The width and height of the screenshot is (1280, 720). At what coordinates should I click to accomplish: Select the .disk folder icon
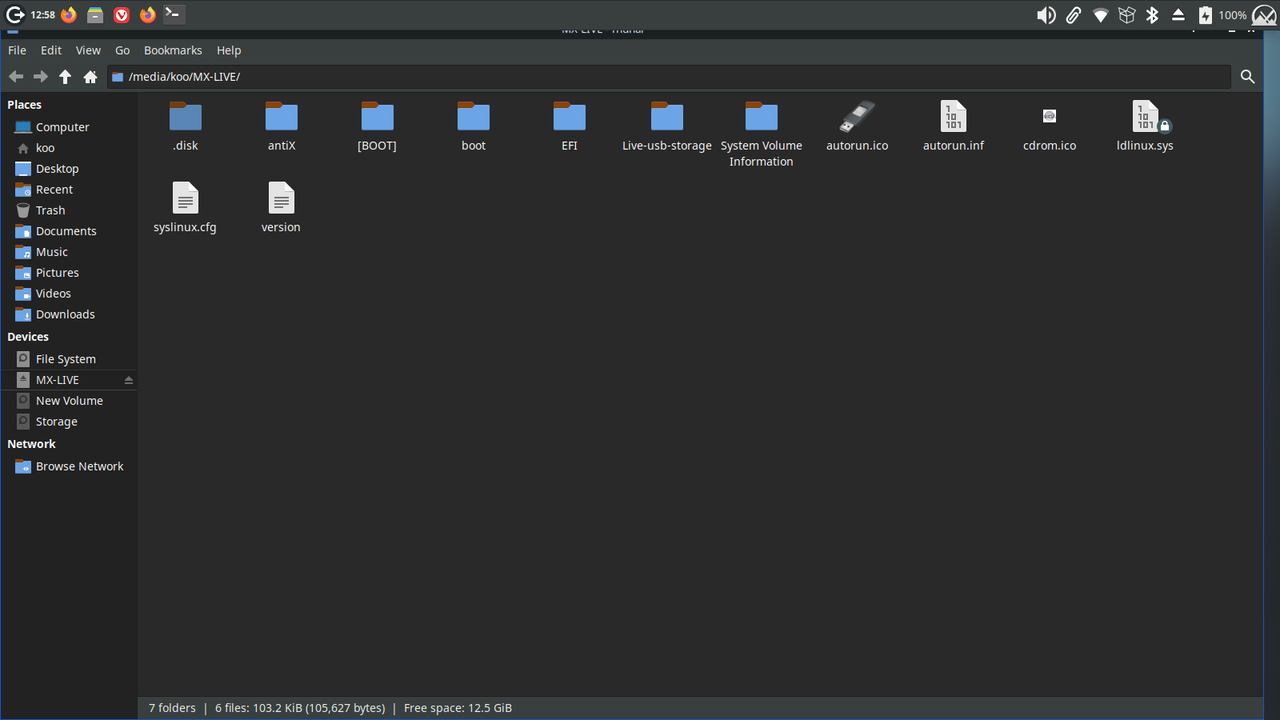coord(185,117)
